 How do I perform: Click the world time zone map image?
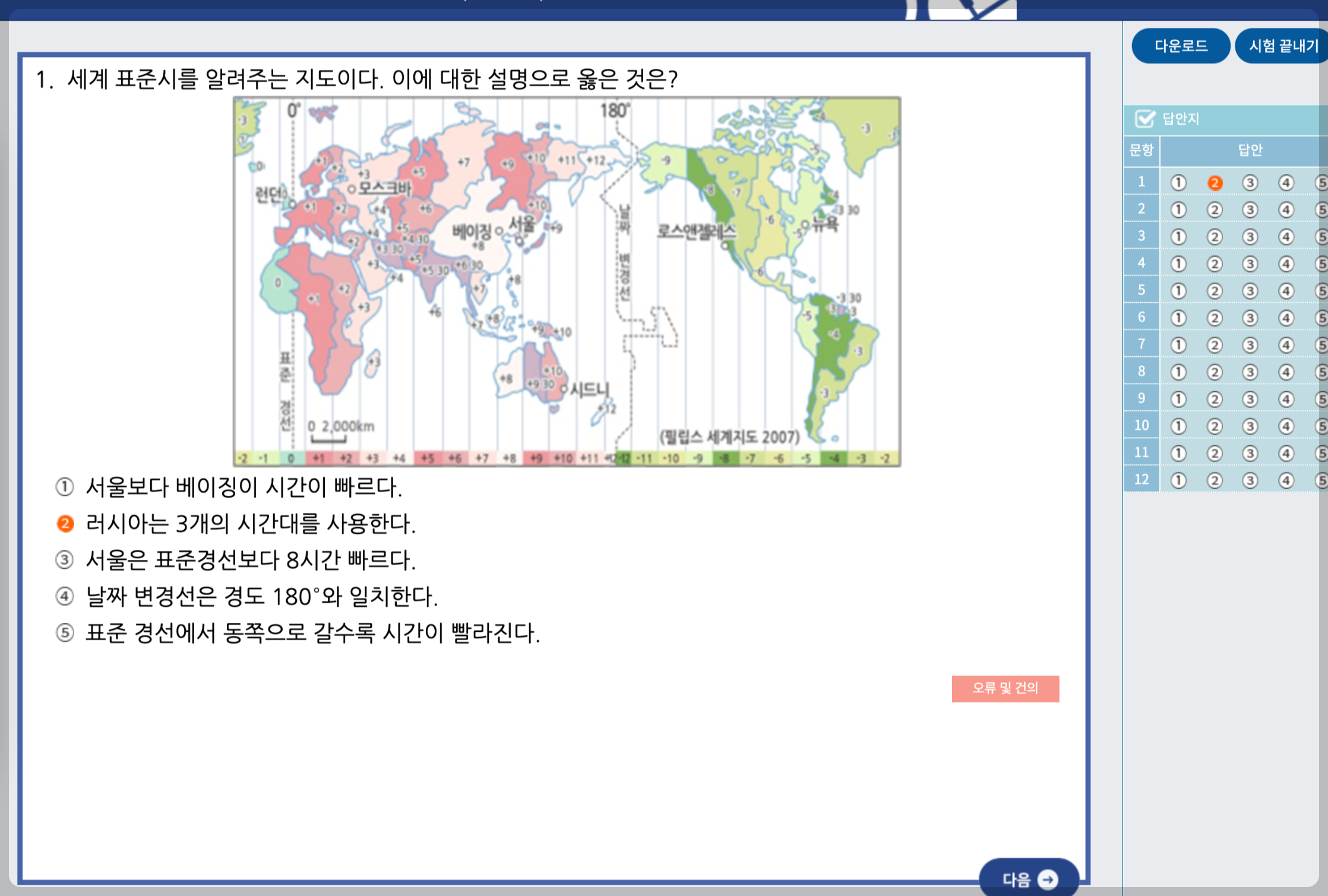[x=567, y=281]
